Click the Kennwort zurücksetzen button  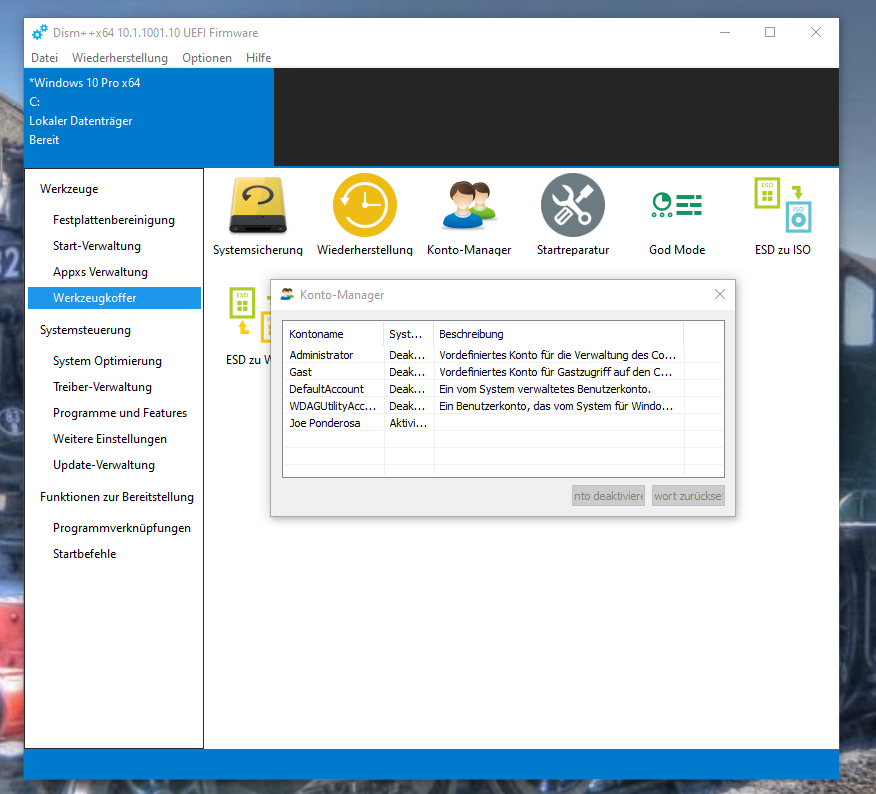tap(688, 496)
